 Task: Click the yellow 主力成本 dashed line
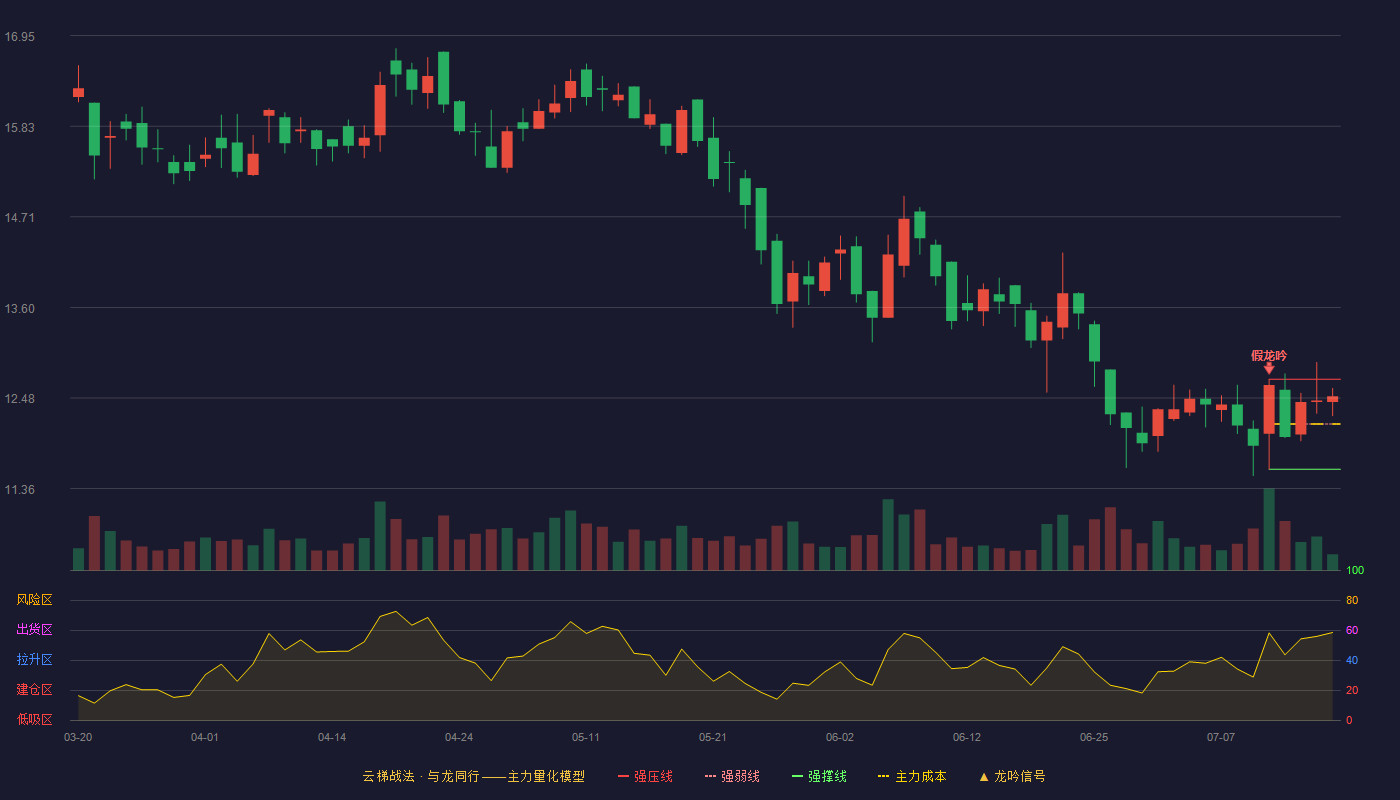pyautogui.click(x=1307, y=424)
